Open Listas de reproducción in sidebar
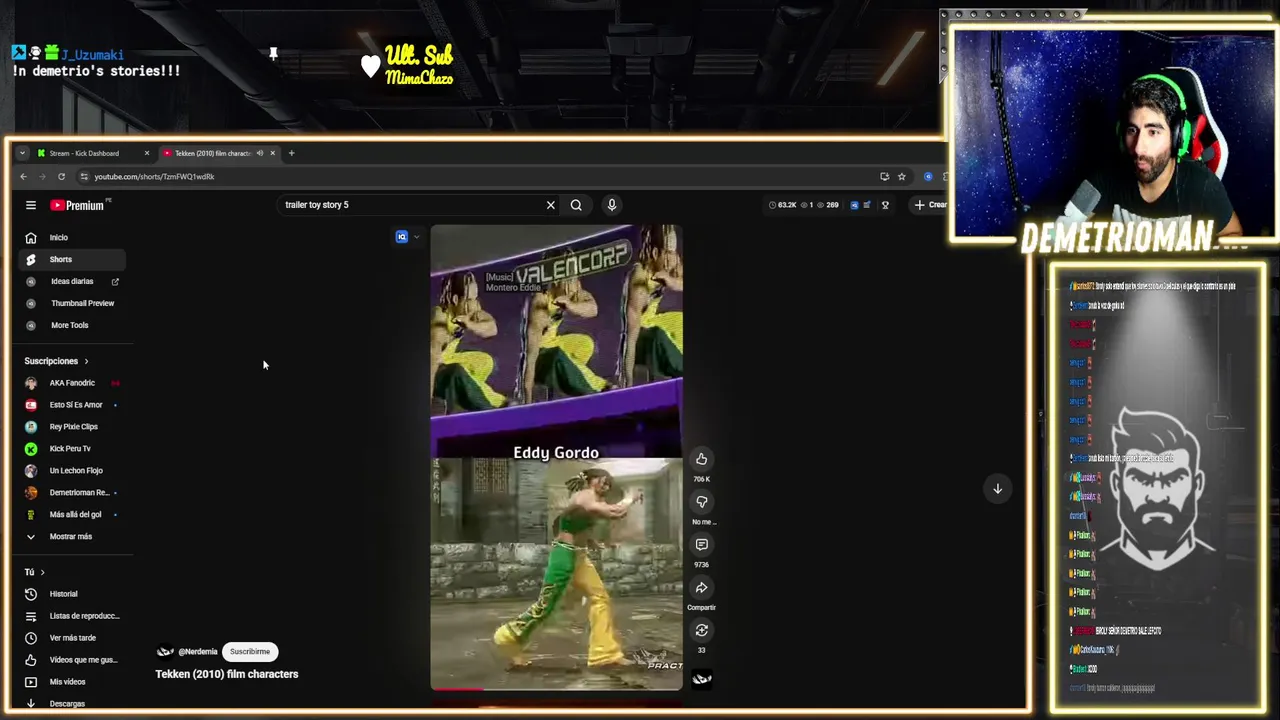This screenshot has height=720, width=1280. click(71, 616)
